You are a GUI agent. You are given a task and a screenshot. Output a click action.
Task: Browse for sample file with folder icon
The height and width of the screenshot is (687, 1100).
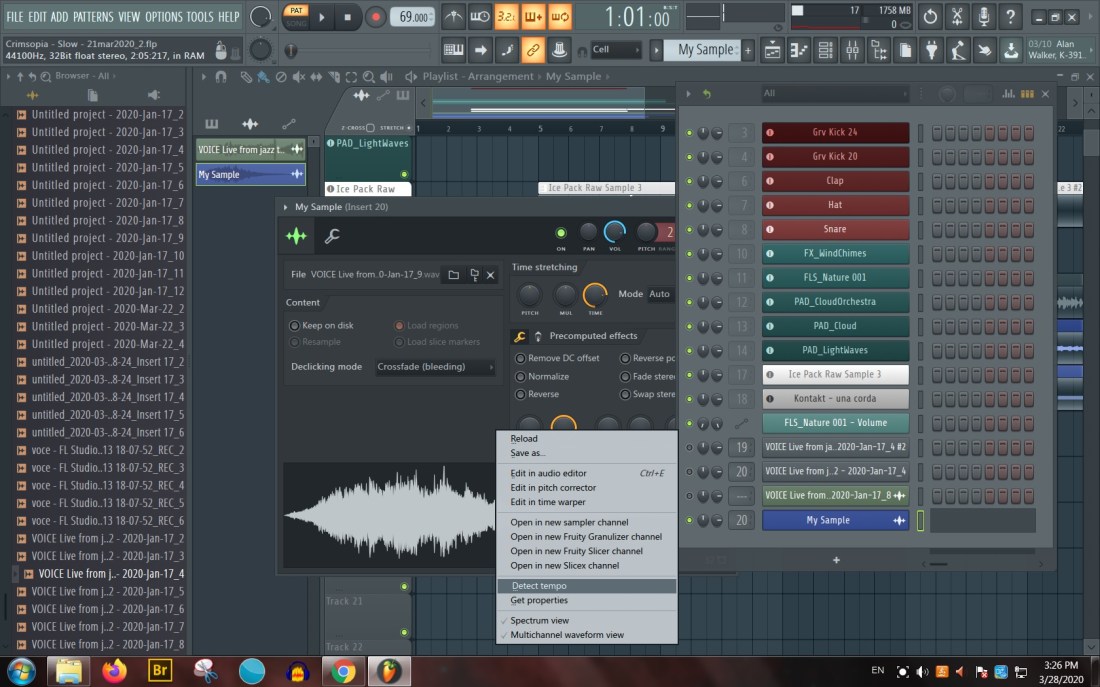click(x=453, y=275)
